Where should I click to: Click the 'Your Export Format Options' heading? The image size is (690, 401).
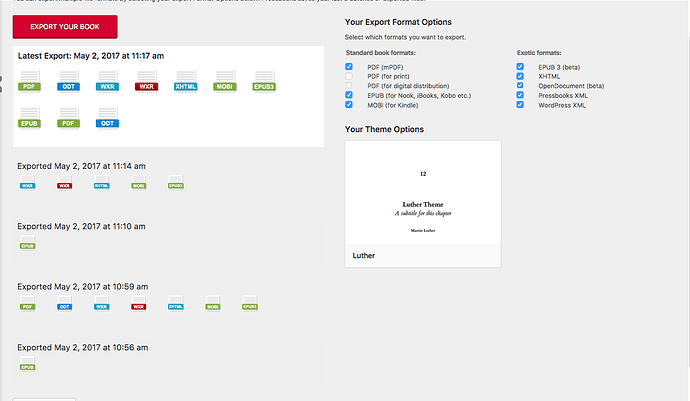398,22
